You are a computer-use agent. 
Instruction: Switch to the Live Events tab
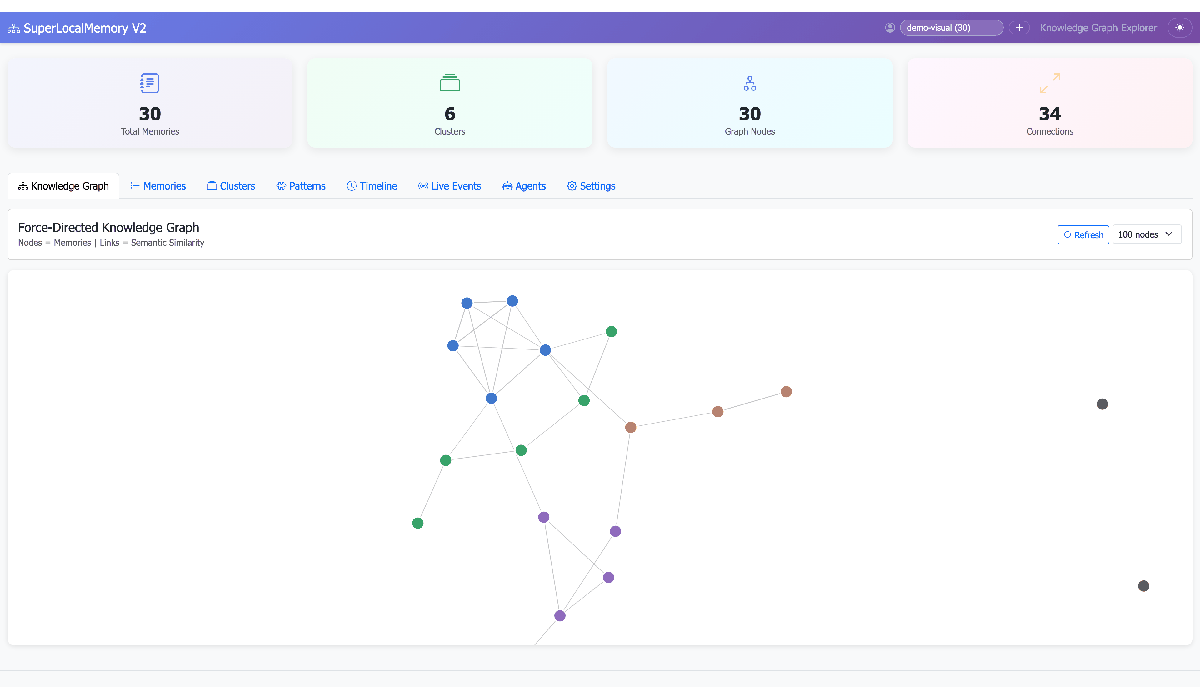click(x=449, y=185)
